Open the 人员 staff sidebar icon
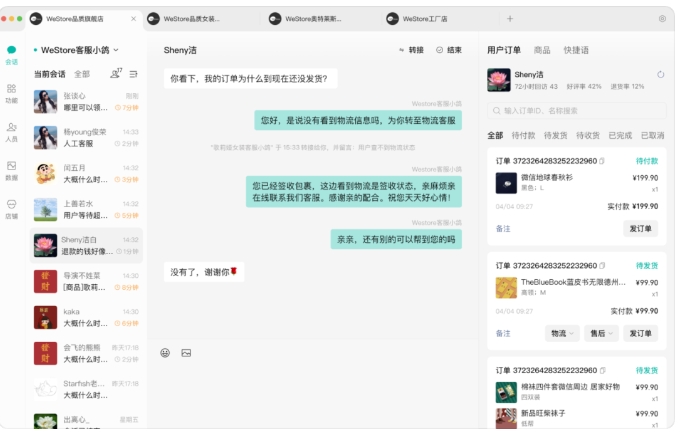 (x=12, y=132)
